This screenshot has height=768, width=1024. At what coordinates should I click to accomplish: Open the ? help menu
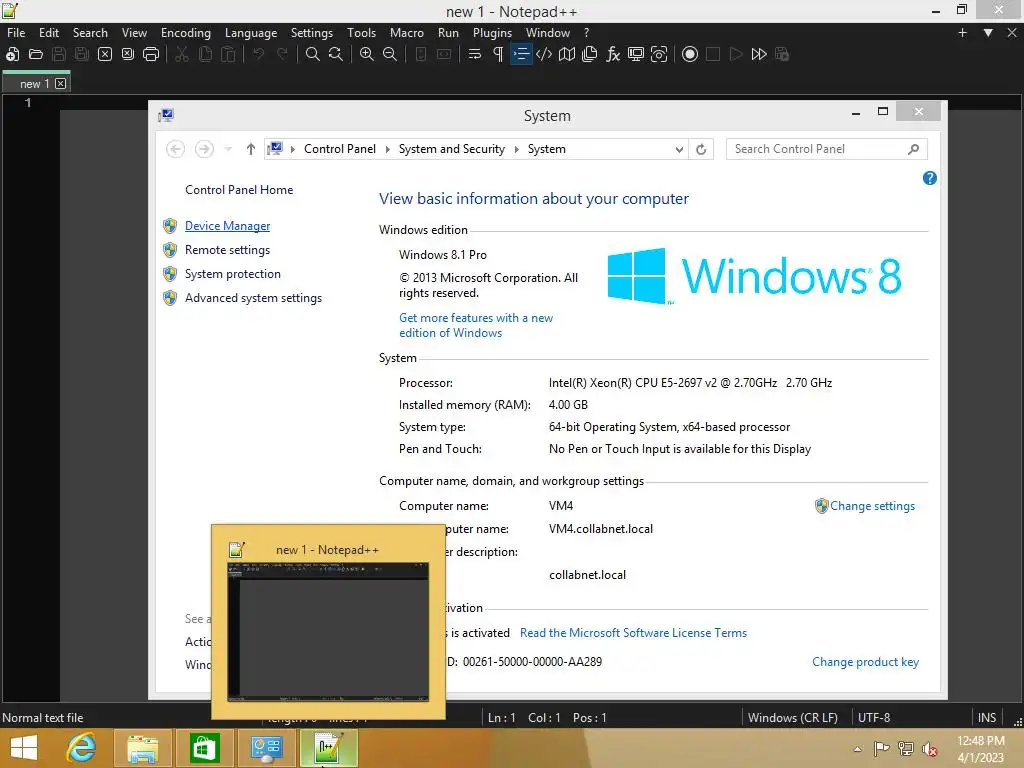click(586, 33)
